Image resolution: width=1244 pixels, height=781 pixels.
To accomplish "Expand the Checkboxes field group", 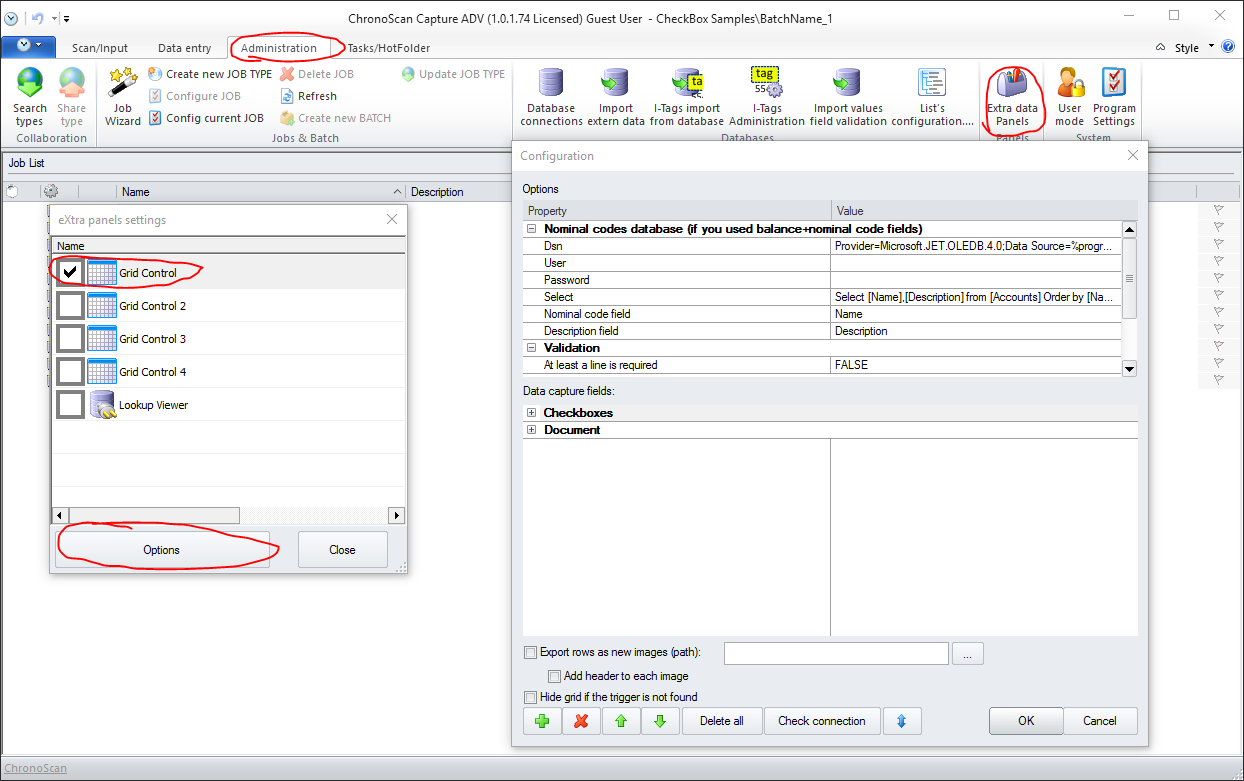I will (x=532, y=413).
